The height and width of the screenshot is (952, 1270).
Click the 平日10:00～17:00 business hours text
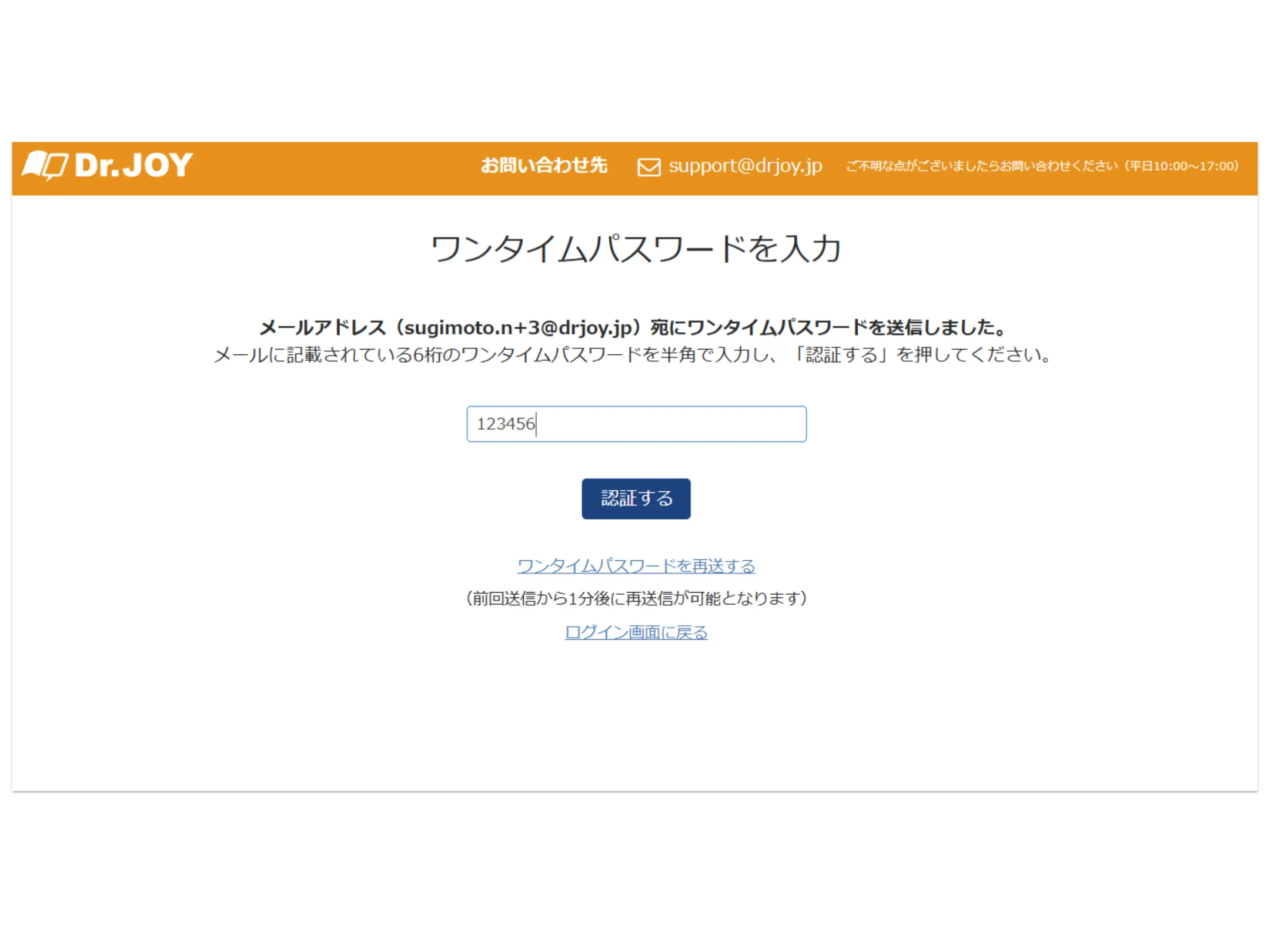[1181, 166]
